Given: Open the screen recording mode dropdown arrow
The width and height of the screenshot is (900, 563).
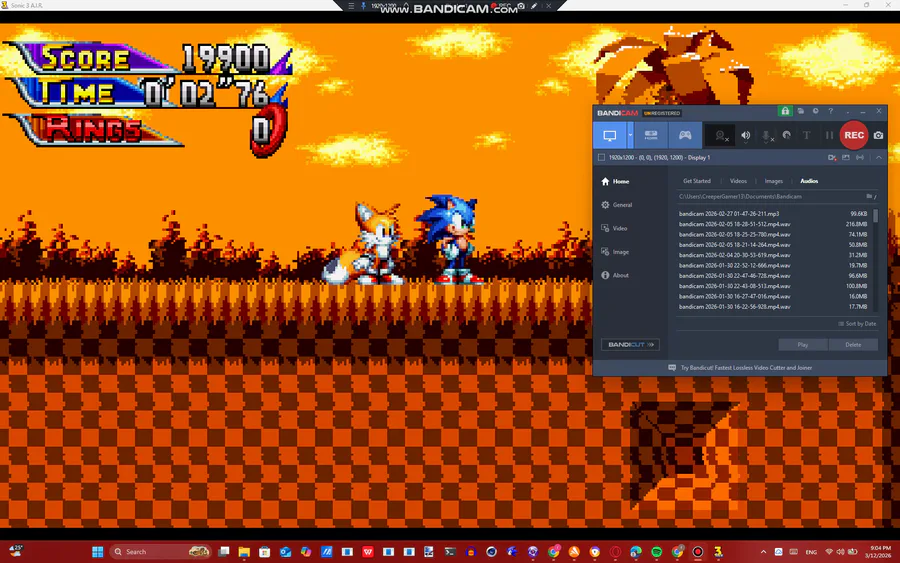Looking at the screenshot, I should 630,135.
